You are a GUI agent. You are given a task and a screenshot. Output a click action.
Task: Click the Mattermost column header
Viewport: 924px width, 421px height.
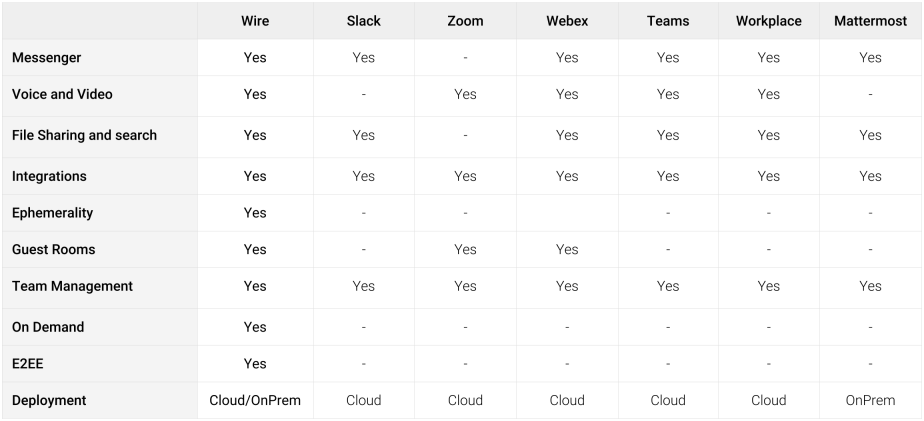click(870, 21)
